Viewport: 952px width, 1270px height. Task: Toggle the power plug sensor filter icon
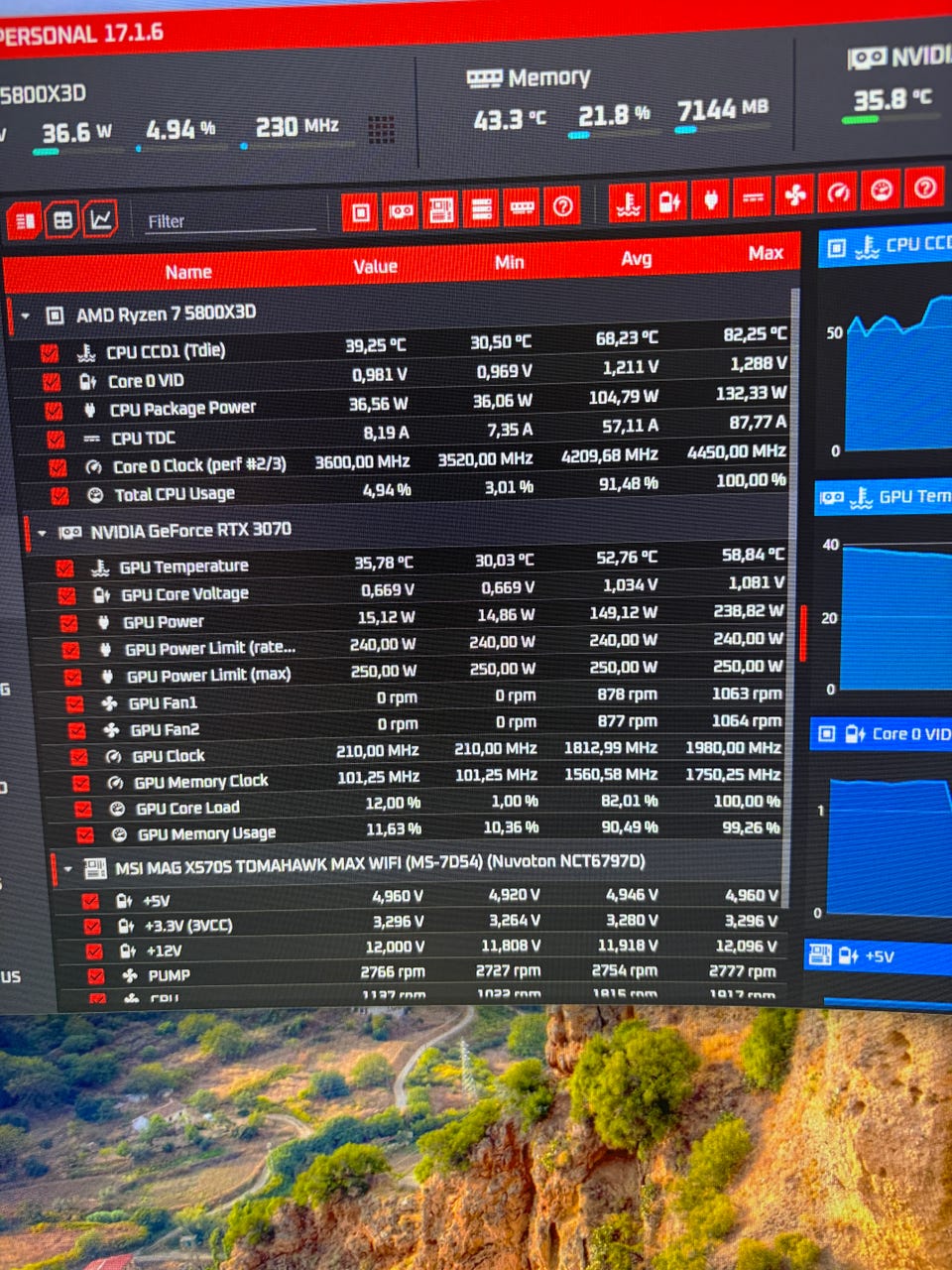(x=710, y=199)
